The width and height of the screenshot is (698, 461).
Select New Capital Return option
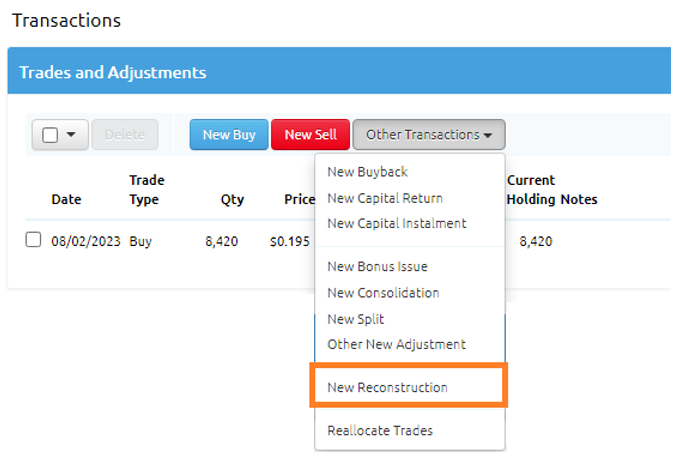tap(385, 198)
